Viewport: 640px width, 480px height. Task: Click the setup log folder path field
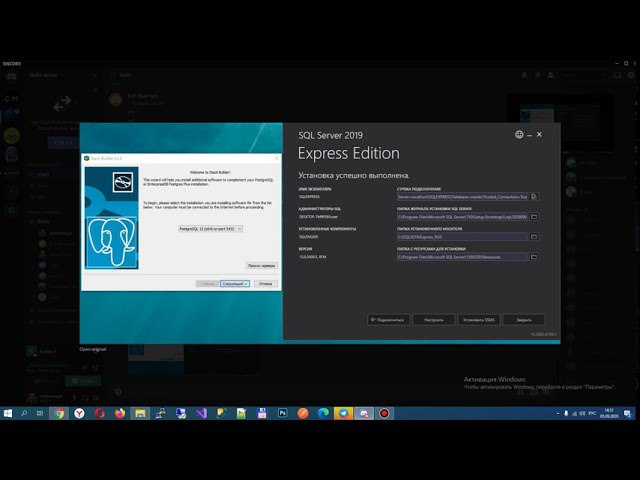pos(462,217)
